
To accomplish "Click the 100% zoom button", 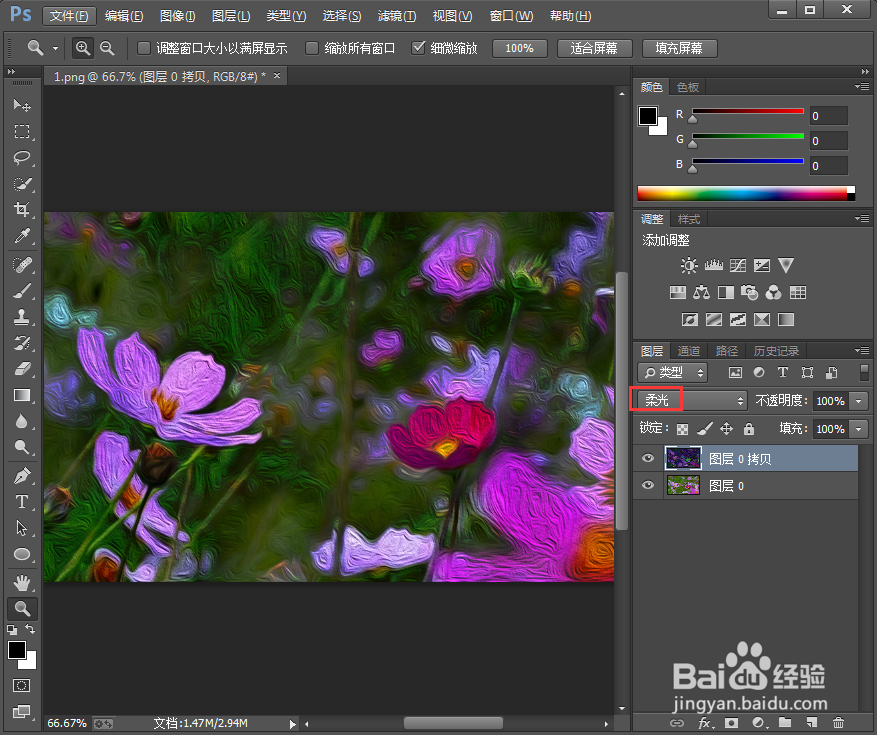I will point(519,49).
